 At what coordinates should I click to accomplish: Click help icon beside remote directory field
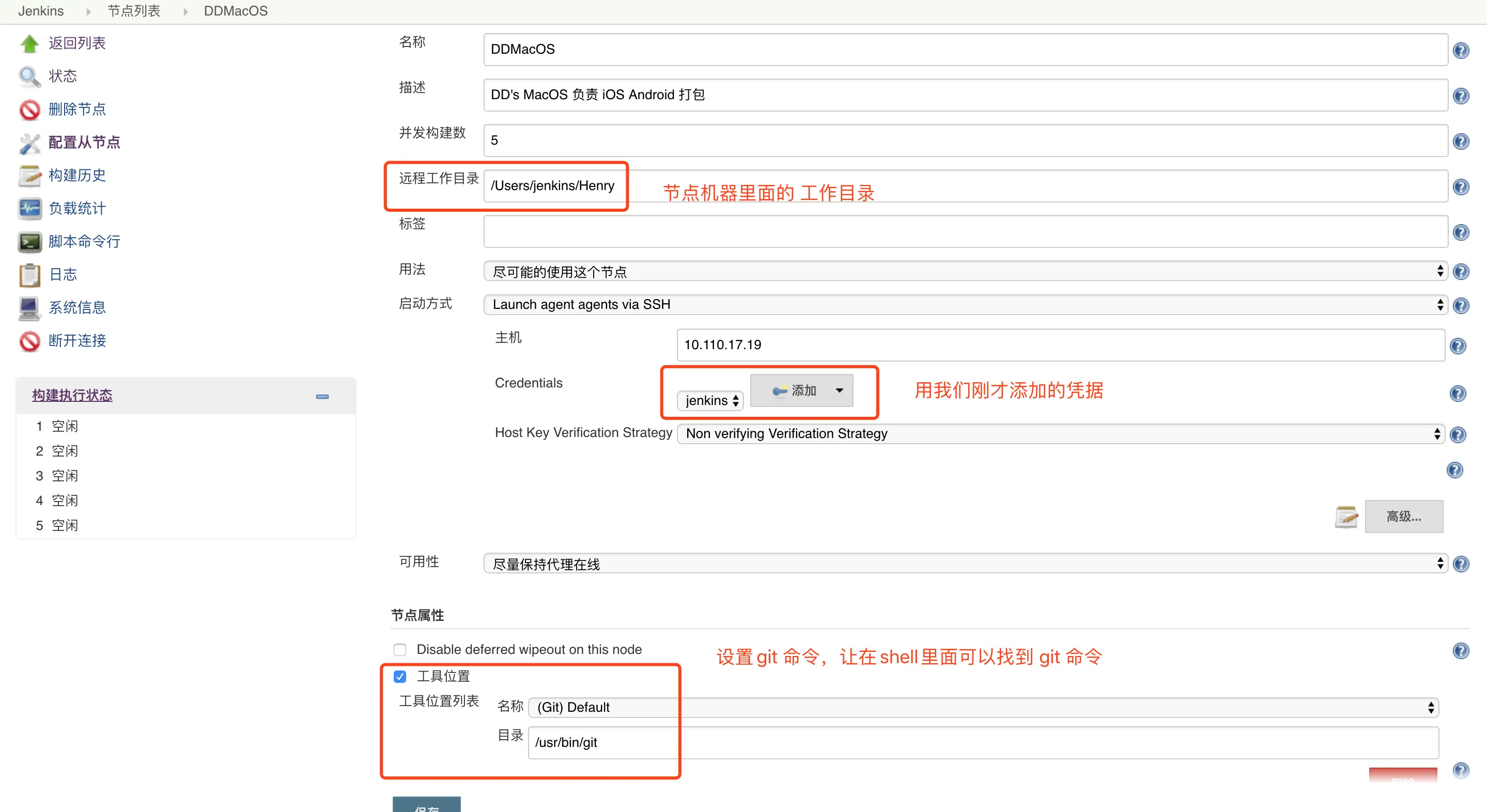[x=1461, y=187]
